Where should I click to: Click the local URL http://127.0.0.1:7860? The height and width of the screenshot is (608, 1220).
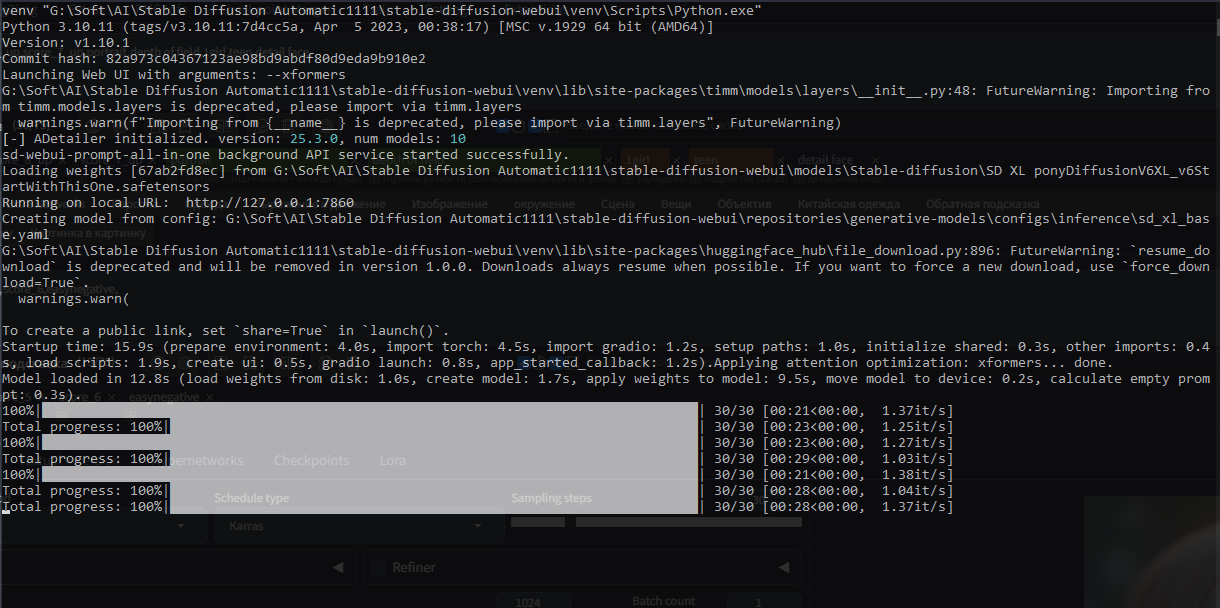tap(269, 203)
